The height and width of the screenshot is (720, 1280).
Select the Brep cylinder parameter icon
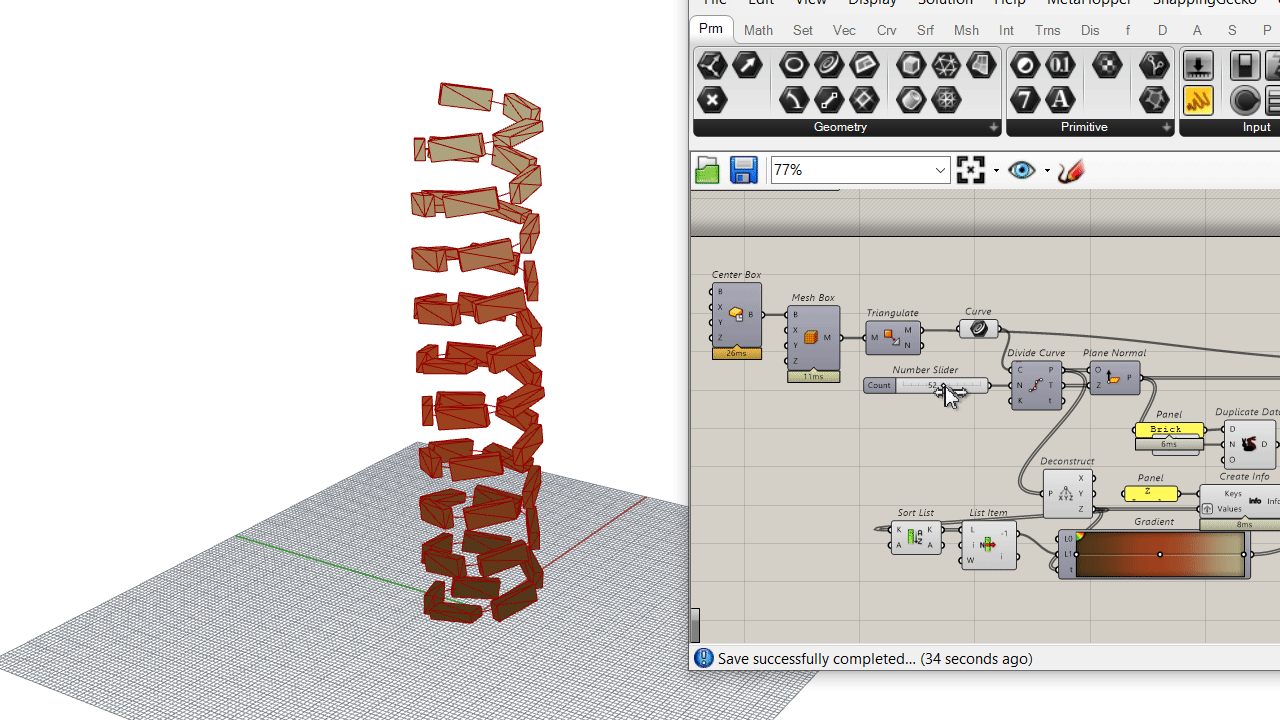pos(911,100)
